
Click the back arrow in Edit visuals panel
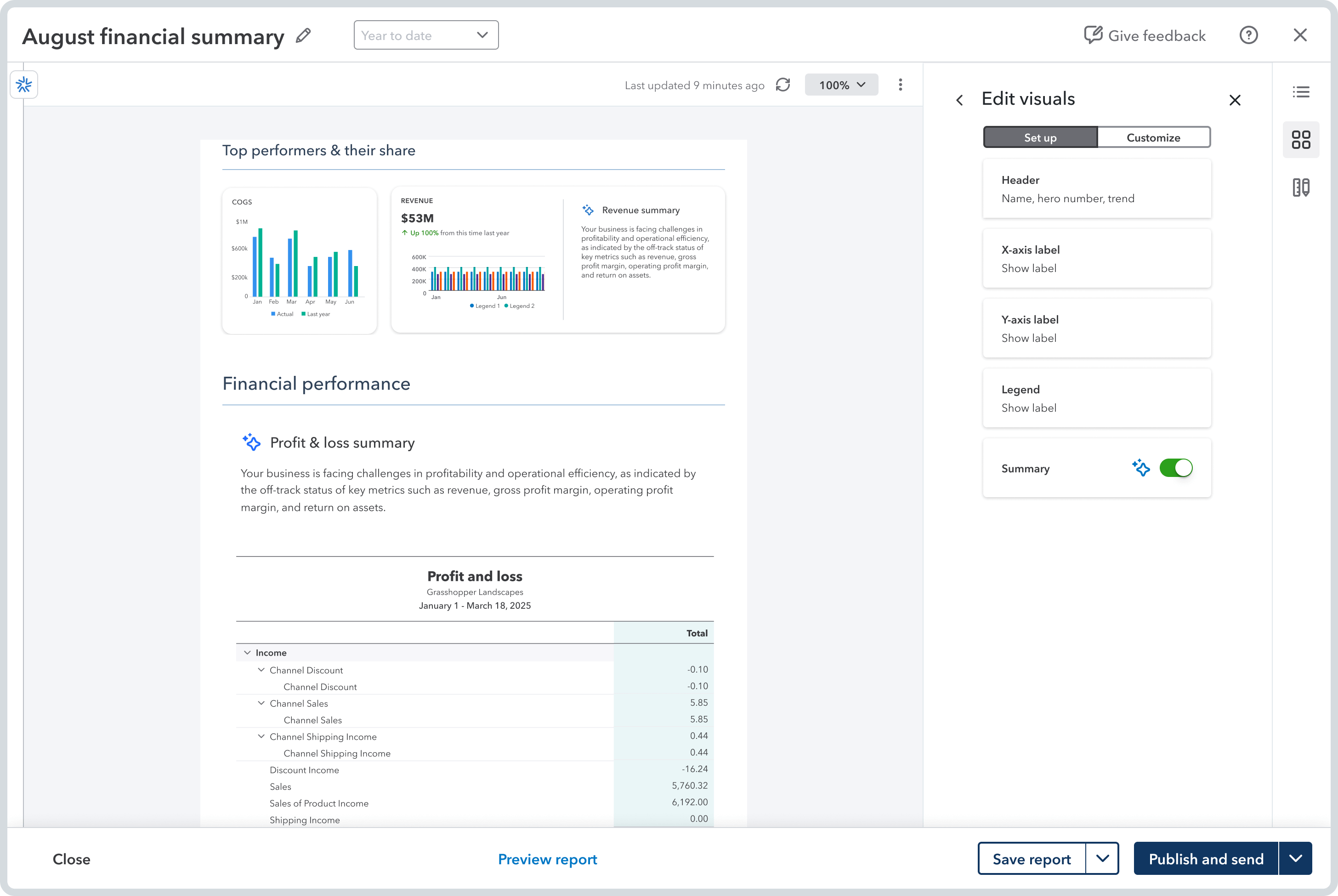(x=960, y=99)
